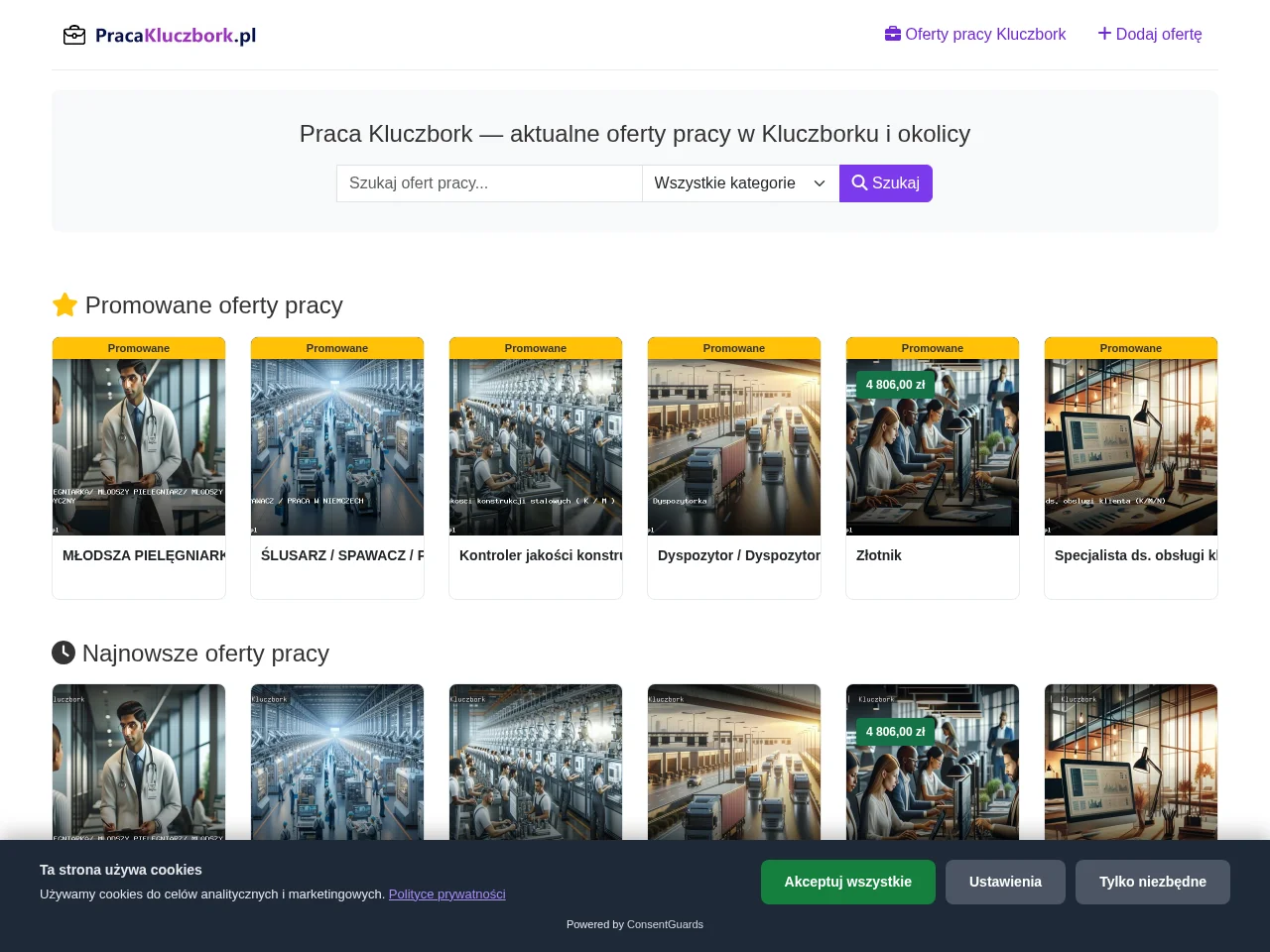Screen dimensions: 1270x952
Task: Click the Promowane label above the Złotnik card
Action: pos(933,348)
